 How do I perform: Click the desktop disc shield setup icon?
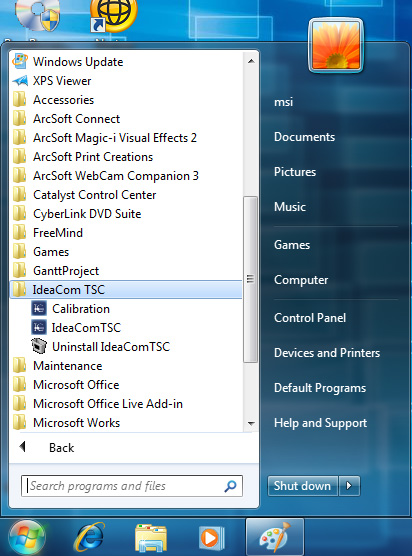38,15
